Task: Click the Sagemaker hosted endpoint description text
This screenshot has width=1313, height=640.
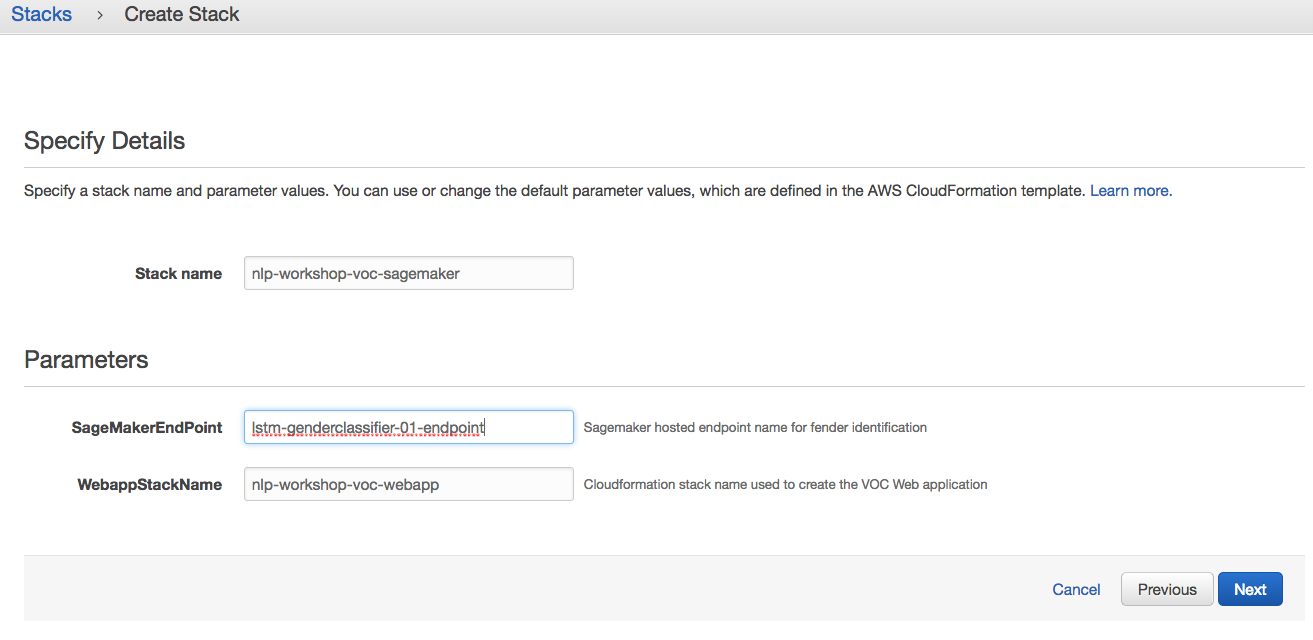Action: (x=755, y=427)
